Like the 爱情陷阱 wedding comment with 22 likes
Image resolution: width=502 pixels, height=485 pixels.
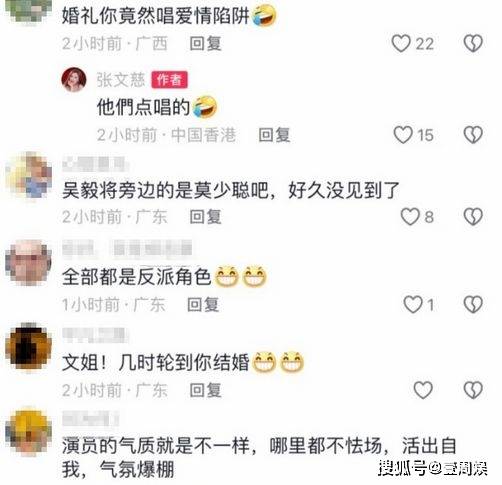pos(401,43)
